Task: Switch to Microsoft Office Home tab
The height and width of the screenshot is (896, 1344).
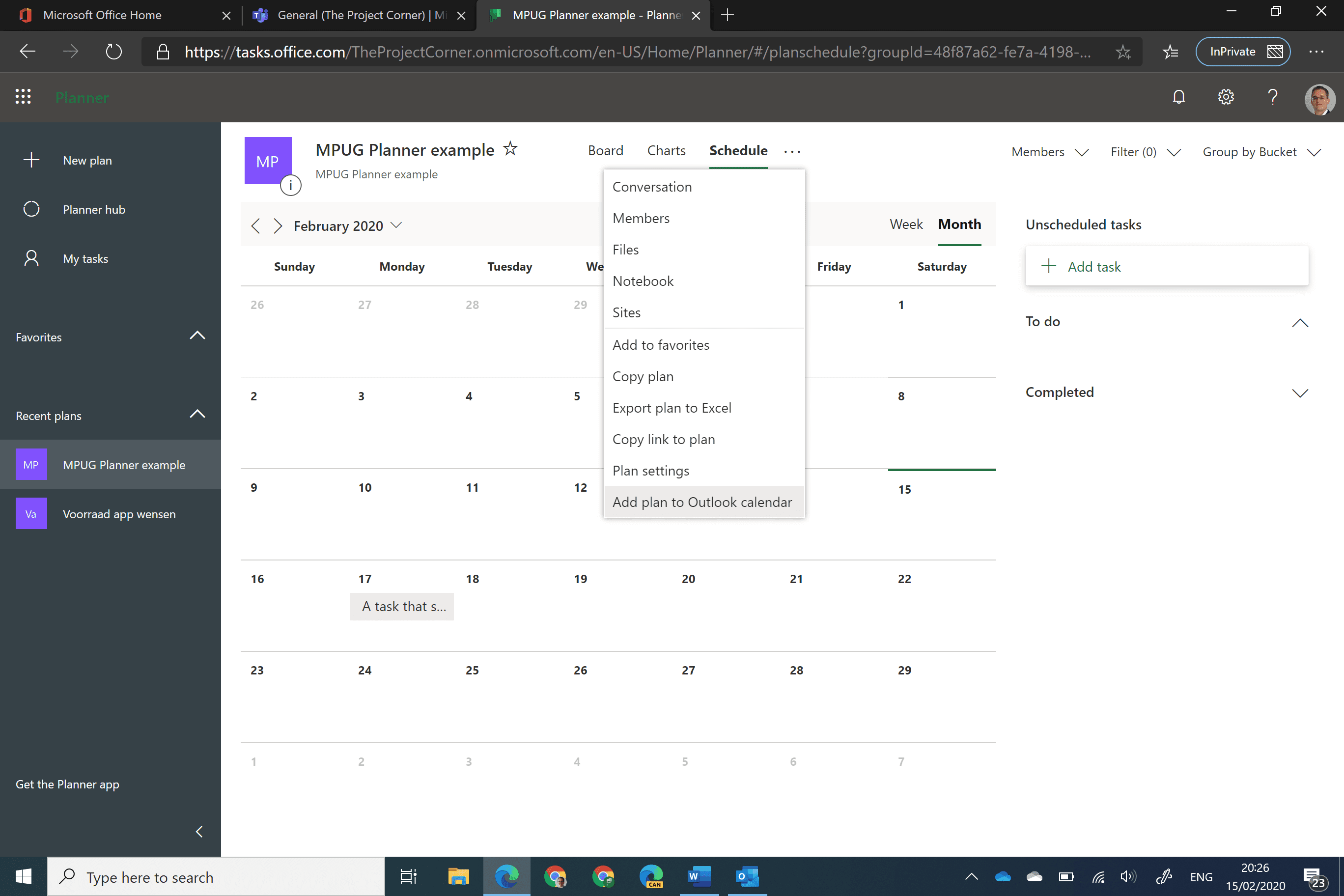Action: point(121,15)
